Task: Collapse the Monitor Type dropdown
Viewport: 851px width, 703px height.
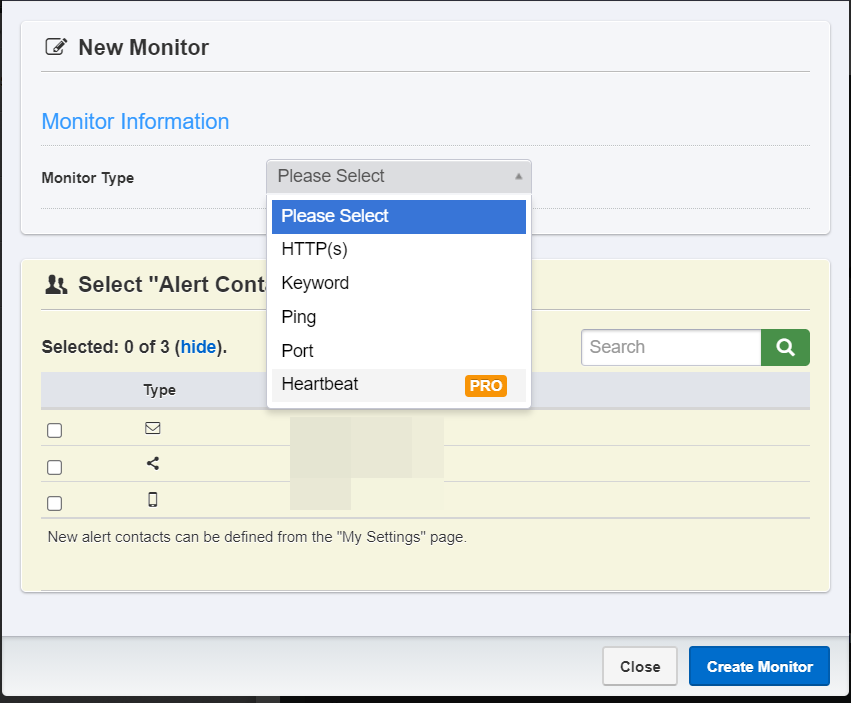Action: tap(399, 176)
